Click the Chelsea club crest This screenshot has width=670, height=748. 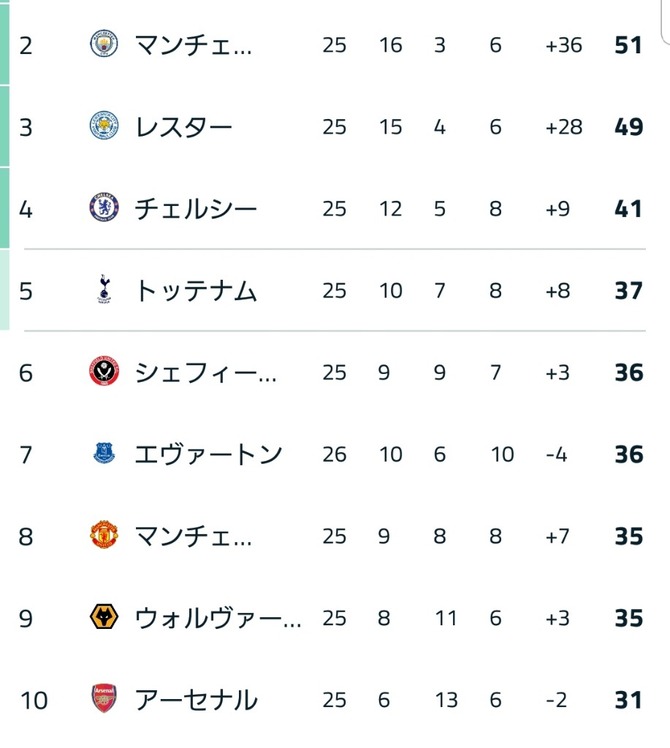point(104,208)
